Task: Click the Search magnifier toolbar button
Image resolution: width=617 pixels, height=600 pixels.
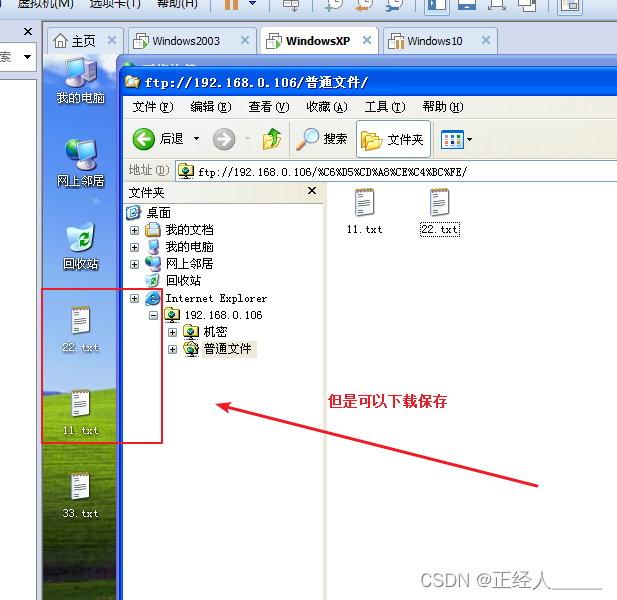Action: (x=322, y=139)
